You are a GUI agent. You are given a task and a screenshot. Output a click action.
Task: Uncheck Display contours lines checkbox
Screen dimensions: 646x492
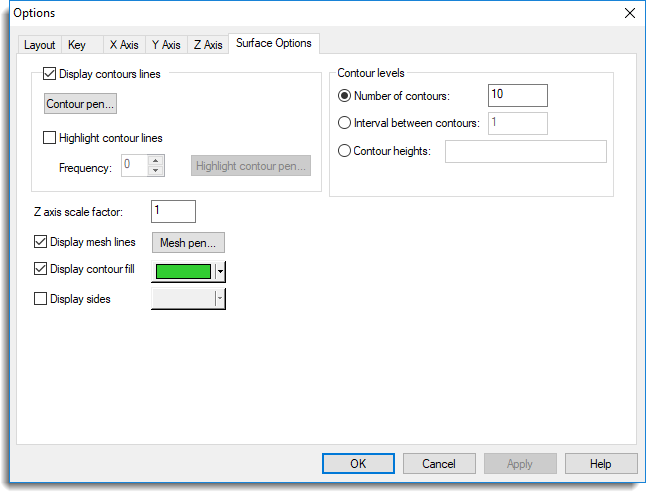coord(50,74)
